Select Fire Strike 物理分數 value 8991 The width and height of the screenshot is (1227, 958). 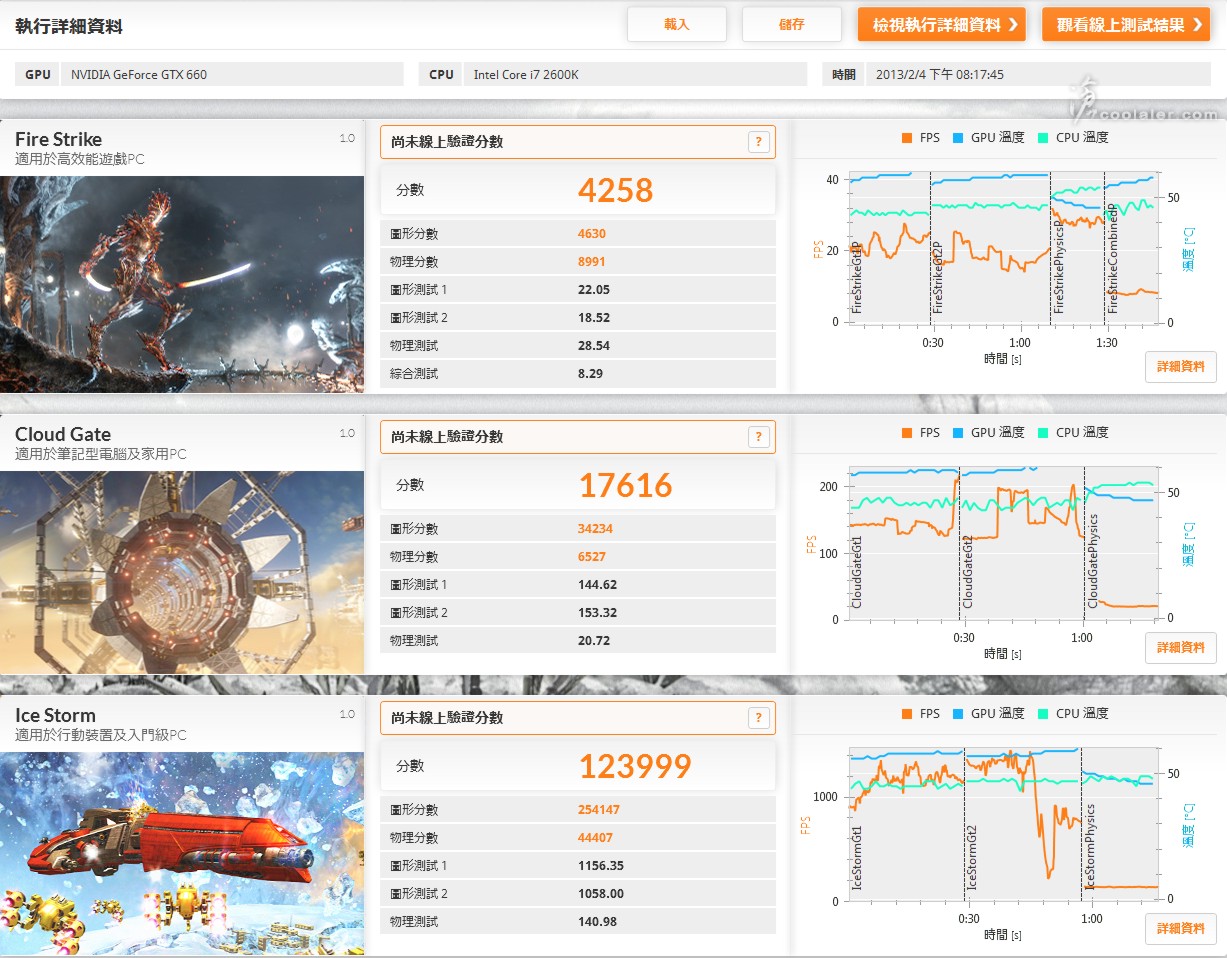(592, 262)
